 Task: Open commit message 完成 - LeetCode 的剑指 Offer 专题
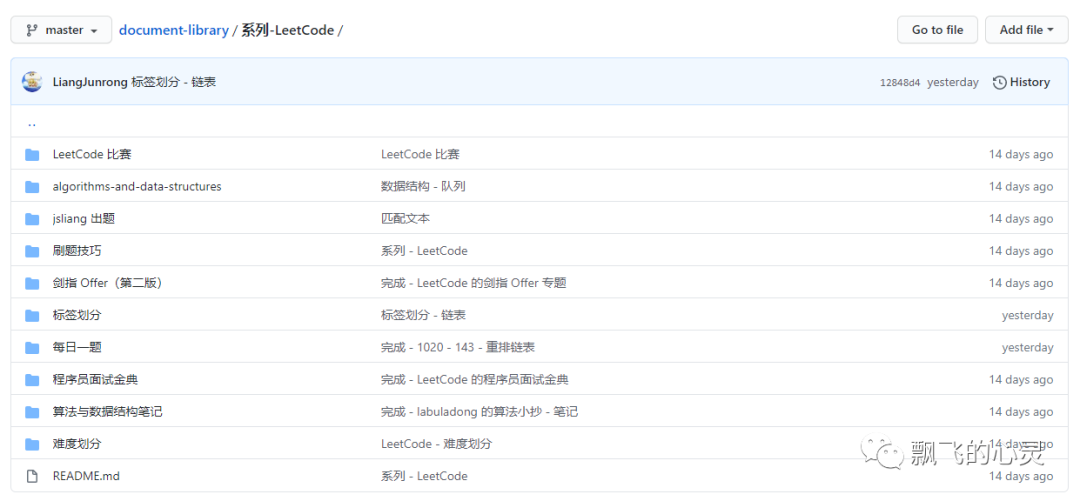[x=474, y=283]
